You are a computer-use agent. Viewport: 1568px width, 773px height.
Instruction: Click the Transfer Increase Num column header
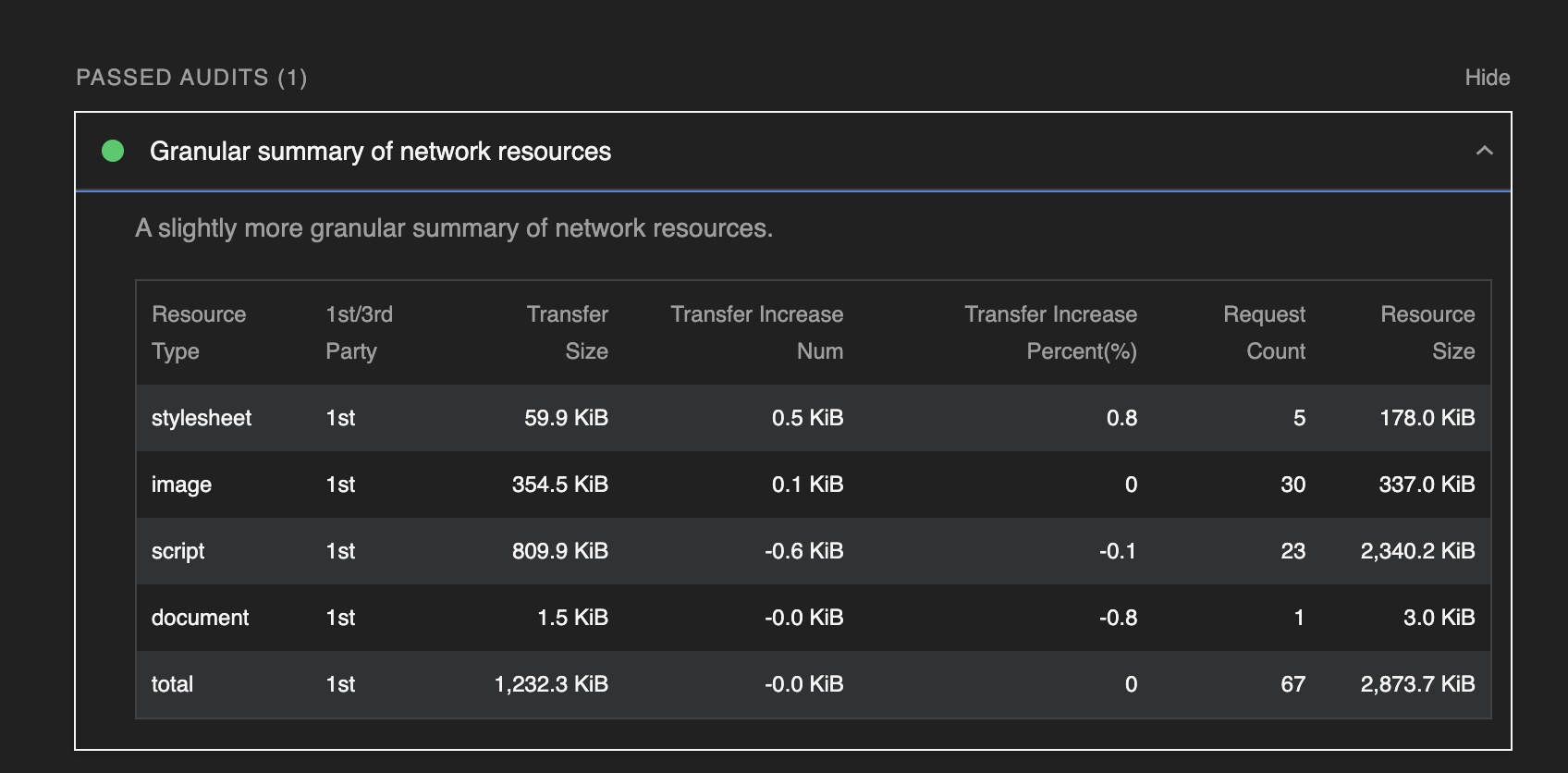click(x=756, y=333)
